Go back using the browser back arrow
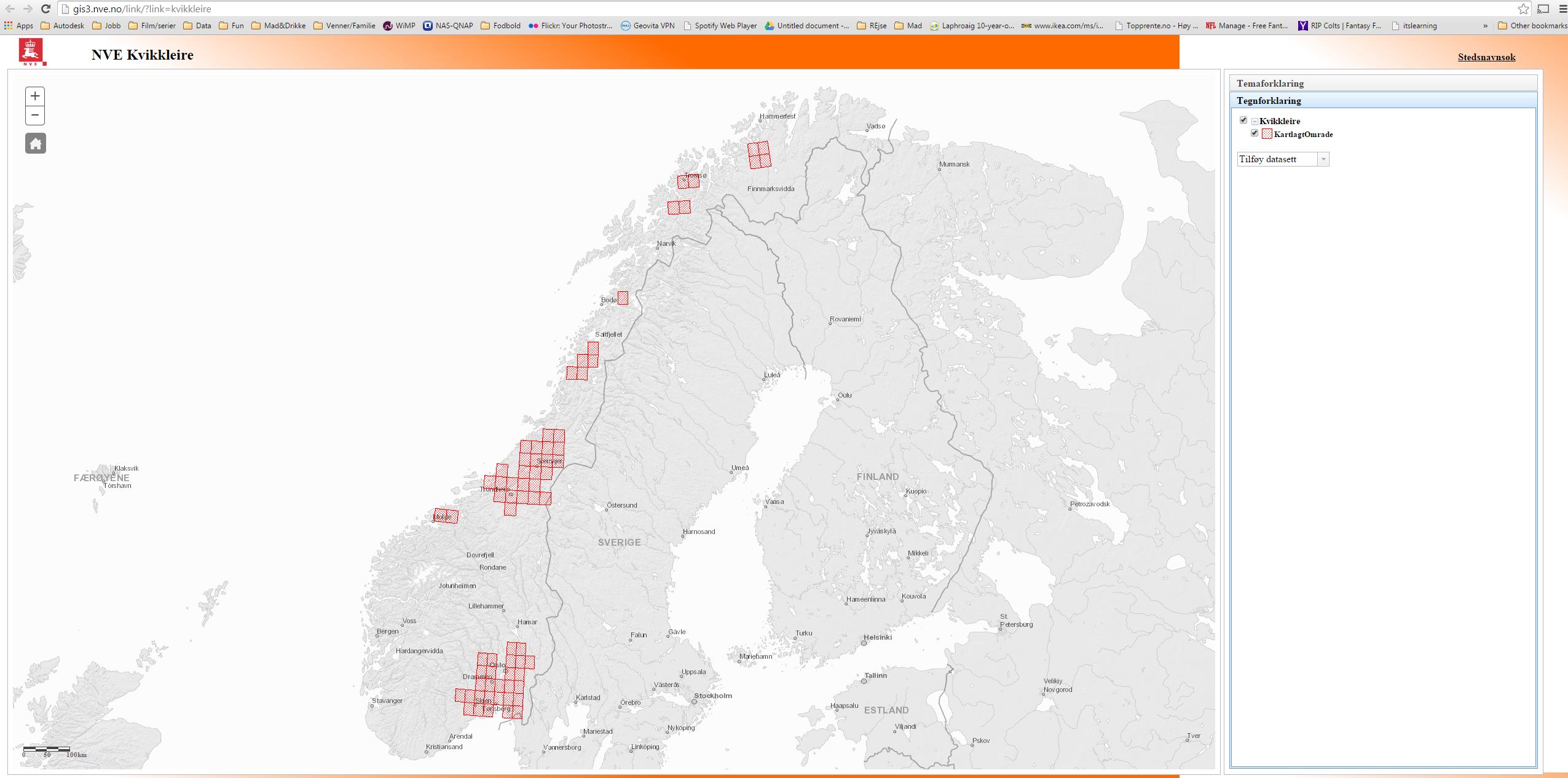This screenshot has width=1568, height=778. [x=10, y=9]
